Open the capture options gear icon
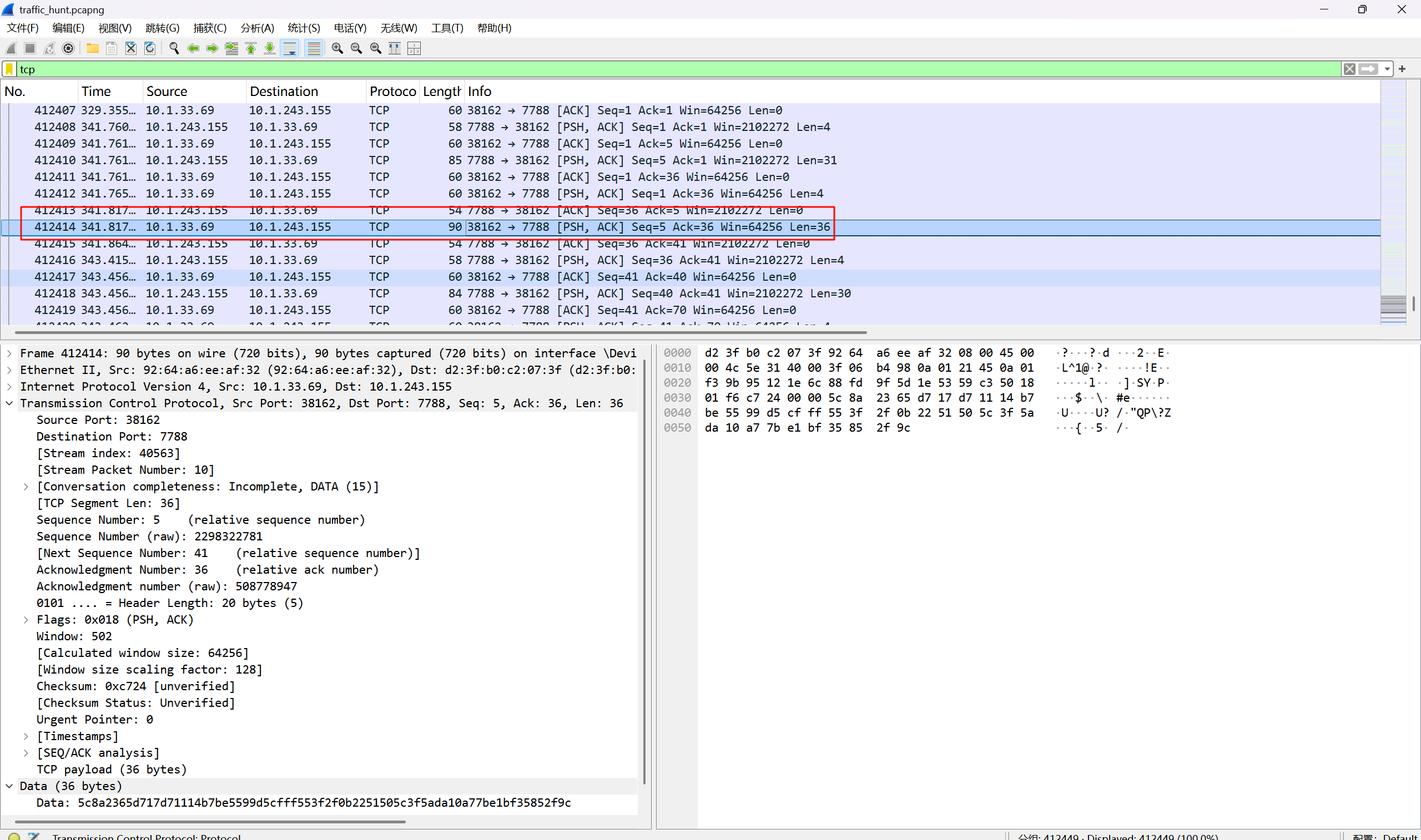 (x=68, y=49)
